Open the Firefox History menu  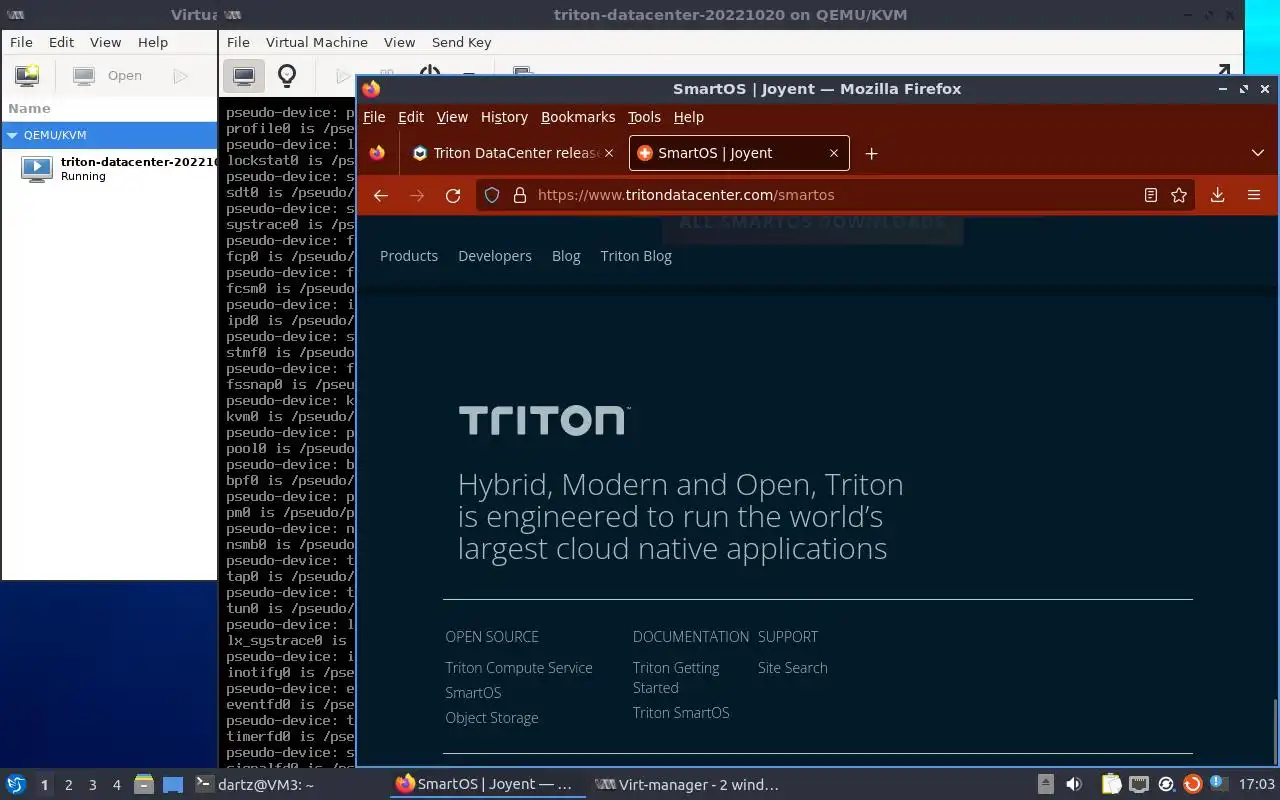(x=504, y=117)
